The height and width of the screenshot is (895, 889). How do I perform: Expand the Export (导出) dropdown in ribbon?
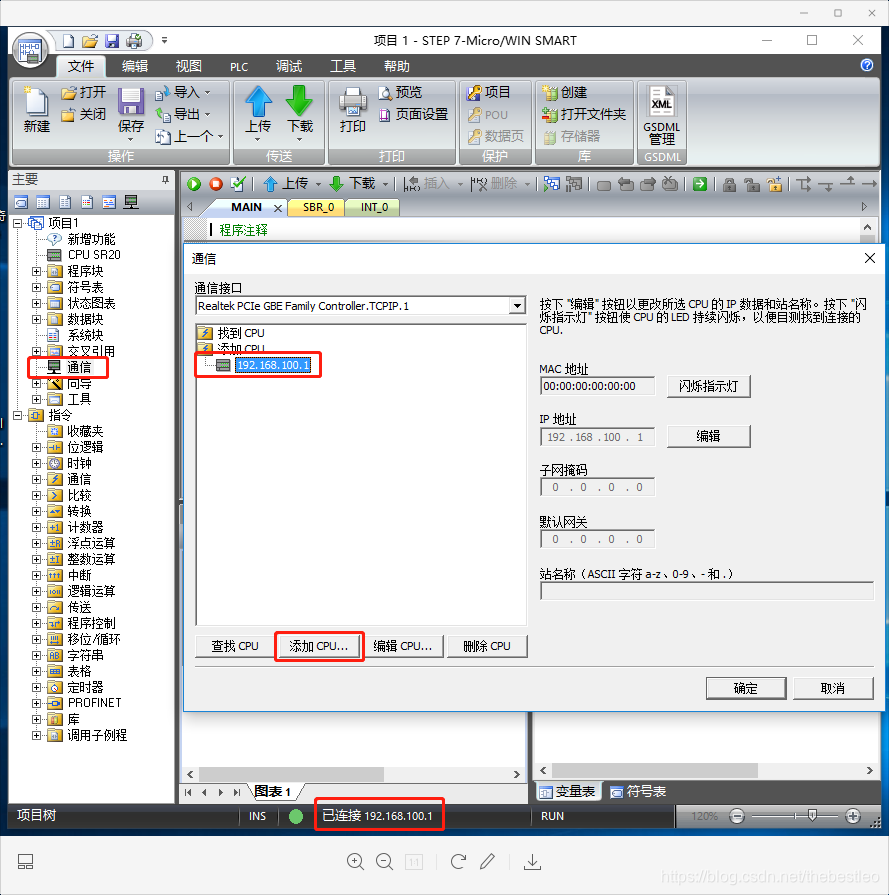point(207,115)
